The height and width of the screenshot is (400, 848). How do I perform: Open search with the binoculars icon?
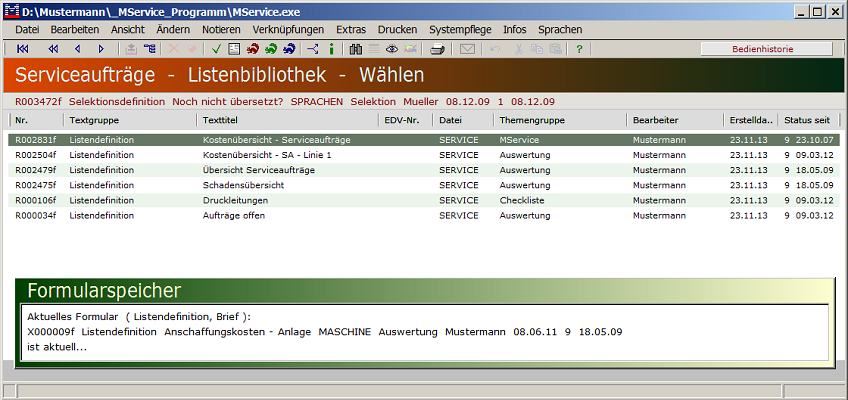tap(356, 49)
